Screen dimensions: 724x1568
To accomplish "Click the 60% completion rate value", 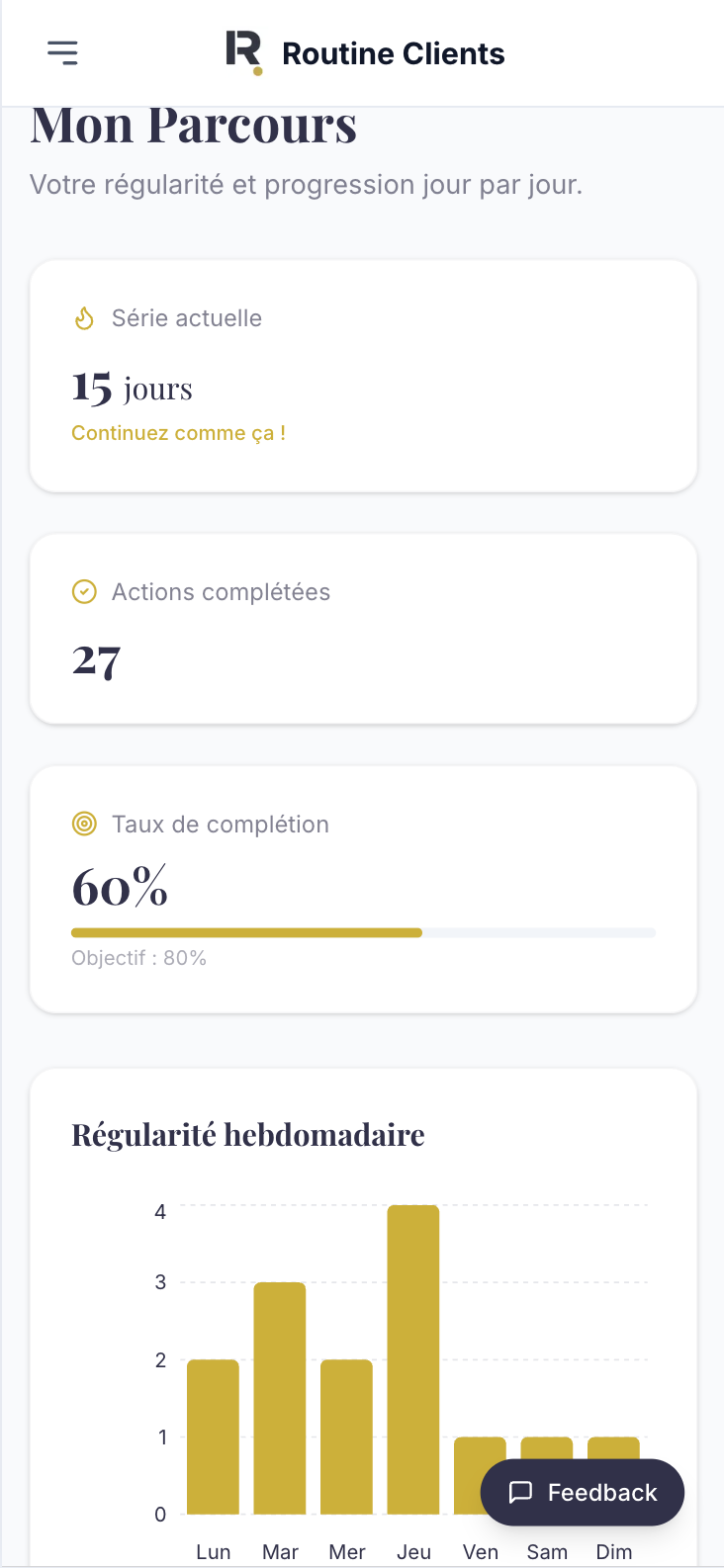I will 120,886.
